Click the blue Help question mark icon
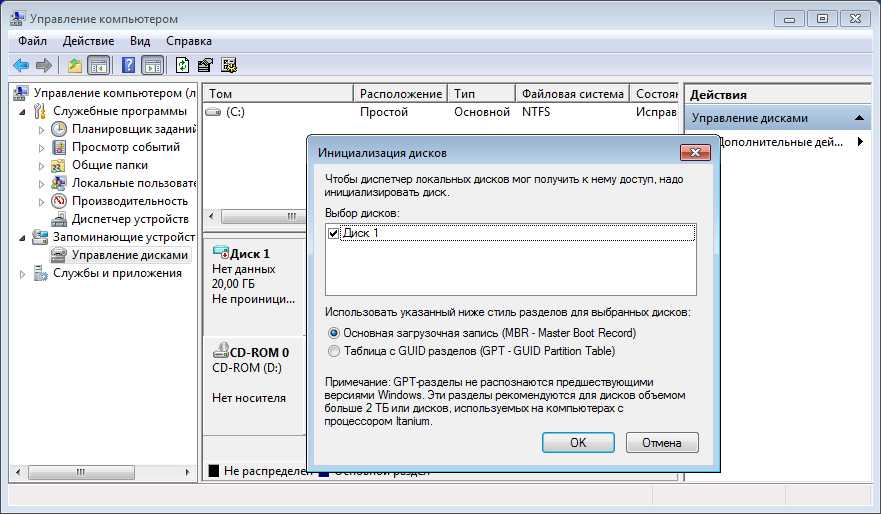Image resolution: width=881 pixels, height=514 pixels. [128, 66]
